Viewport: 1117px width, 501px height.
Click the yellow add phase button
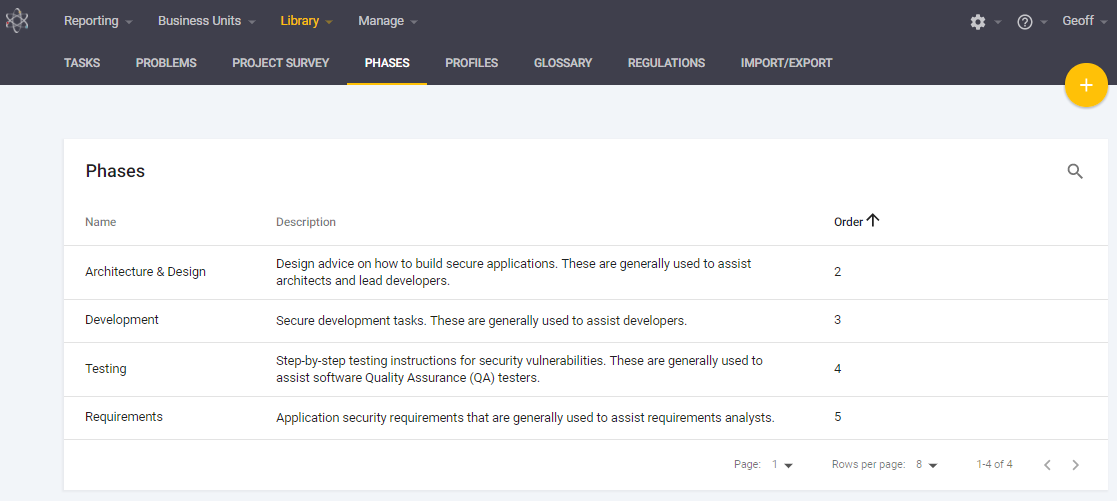point(1086,86)
